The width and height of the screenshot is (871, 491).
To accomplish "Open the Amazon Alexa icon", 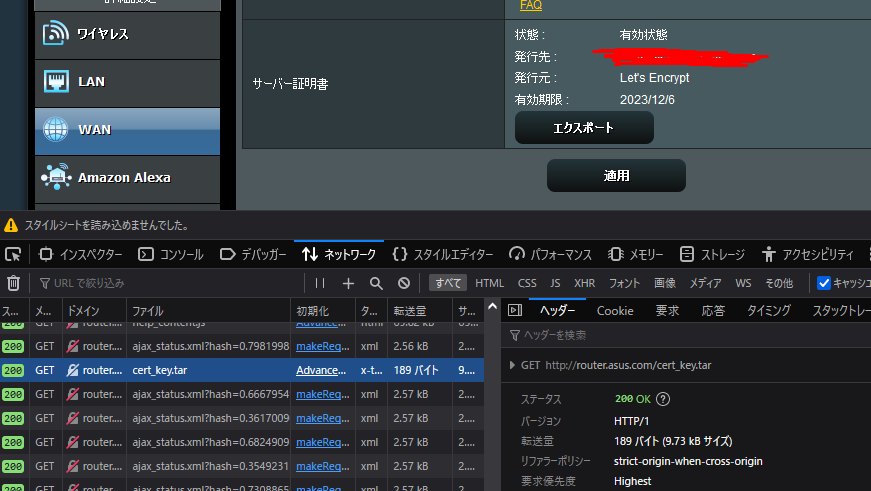I will point(56,177).
